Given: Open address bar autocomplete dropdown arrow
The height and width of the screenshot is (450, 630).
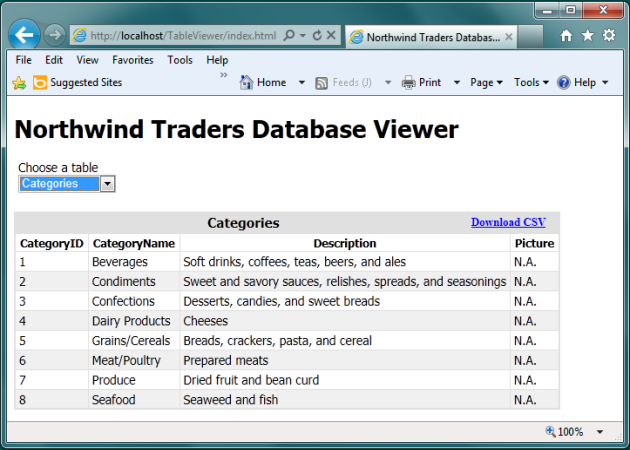Looking at the screenshot, I should click(303, 35).
